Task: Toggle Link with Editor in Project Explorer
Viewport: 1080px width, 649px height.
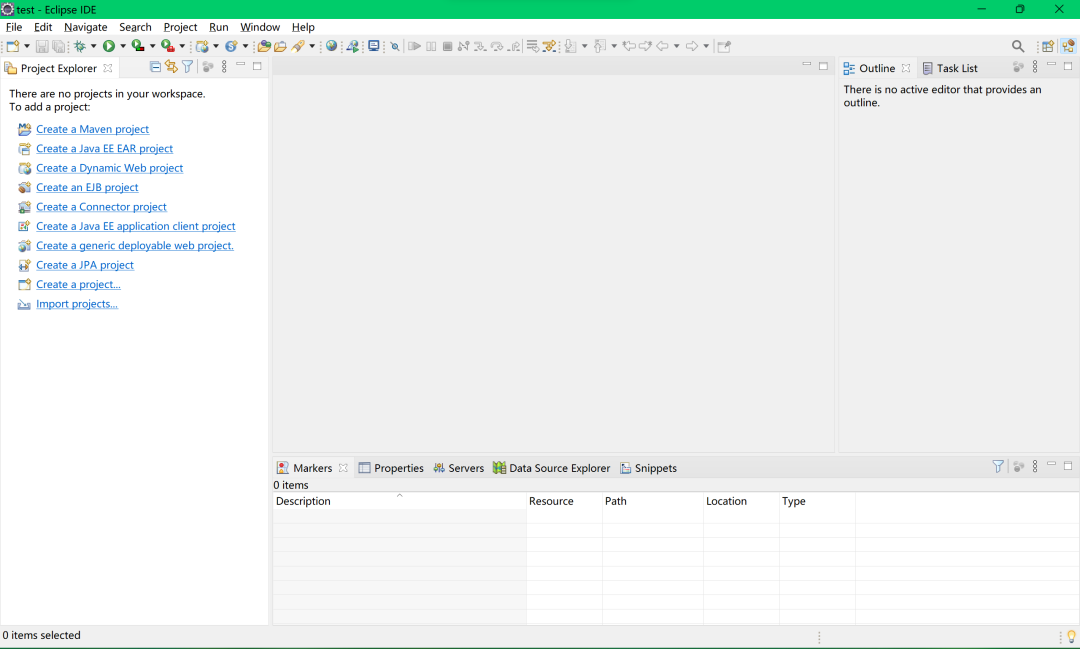Action: click(171, 67)
